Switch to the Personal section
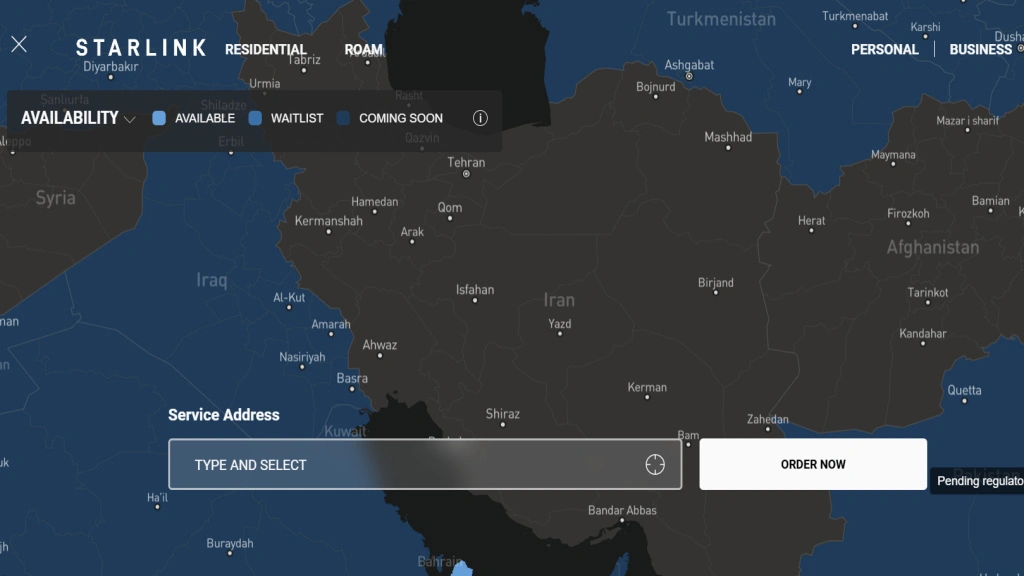Image resolution: width=1024 pixels, height=576 pixels. click(884, 50)
